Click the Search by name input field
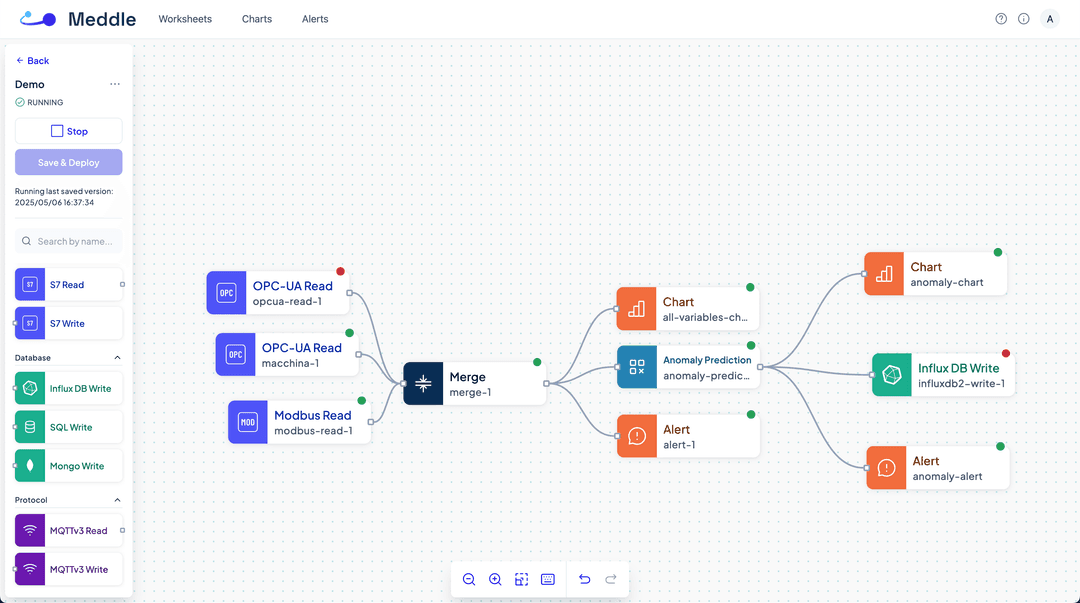 tap(68, 241)
